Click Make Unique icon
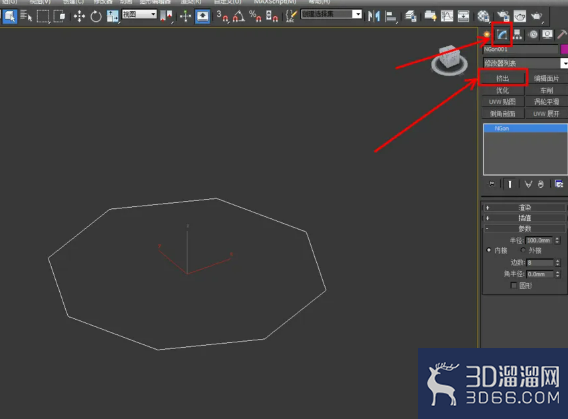Image resolution: width=568 pixels, height=419 pixels. [529, 184]
